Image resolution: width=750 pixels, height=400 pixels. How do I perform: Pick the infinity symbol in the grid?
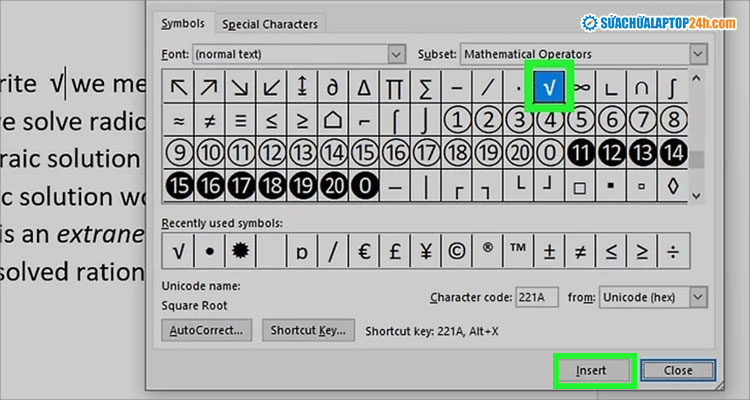click(580, 87)
